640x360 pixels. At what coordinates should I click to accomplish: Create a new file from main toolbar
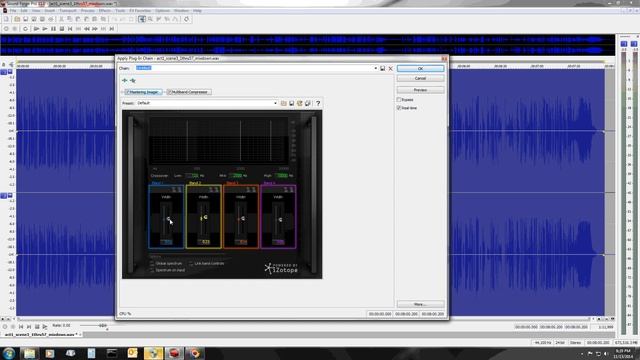6,19
